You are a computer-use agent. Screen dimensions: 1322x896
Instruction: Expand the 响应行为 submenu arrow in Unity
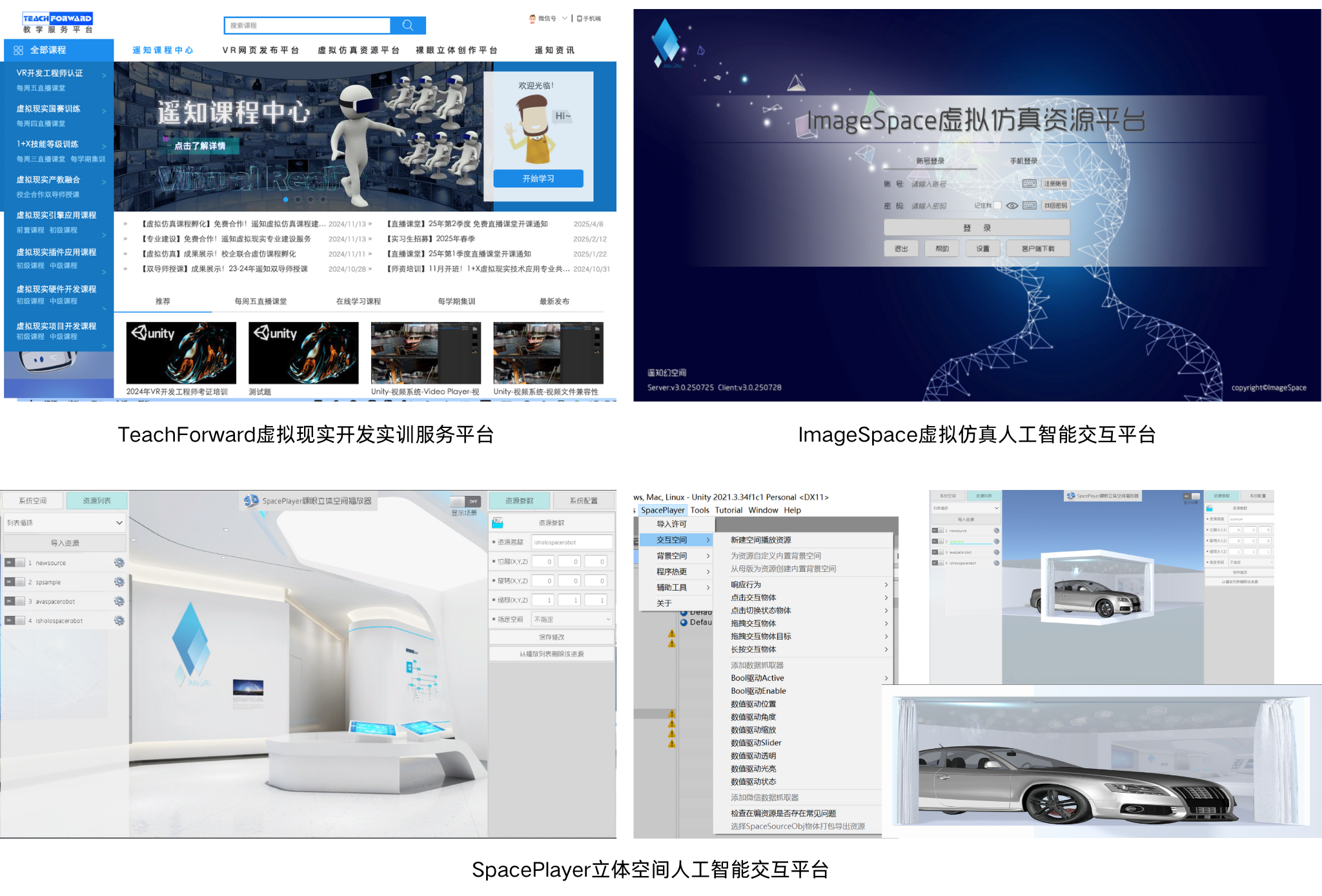[x=886, y=585]
